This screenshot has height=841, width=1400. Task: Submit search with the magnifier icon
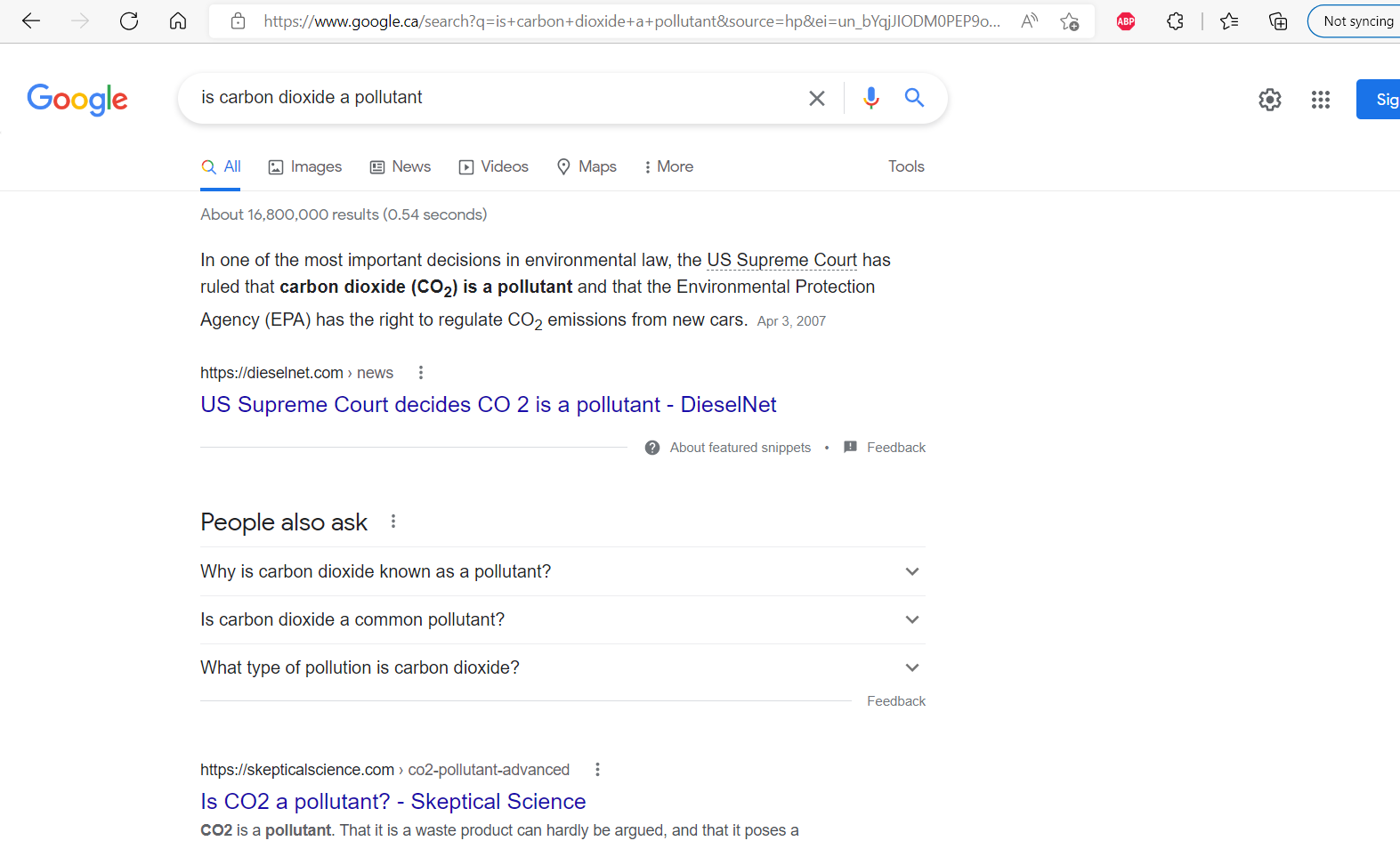click(914, 97)
